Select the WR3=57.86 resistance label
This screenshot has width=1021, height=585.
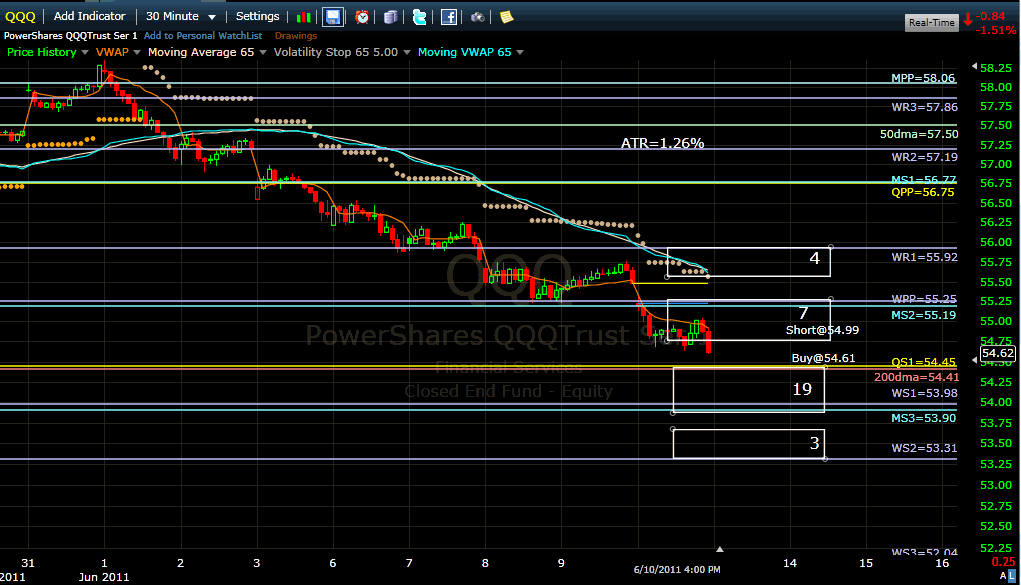coord(925,107)
